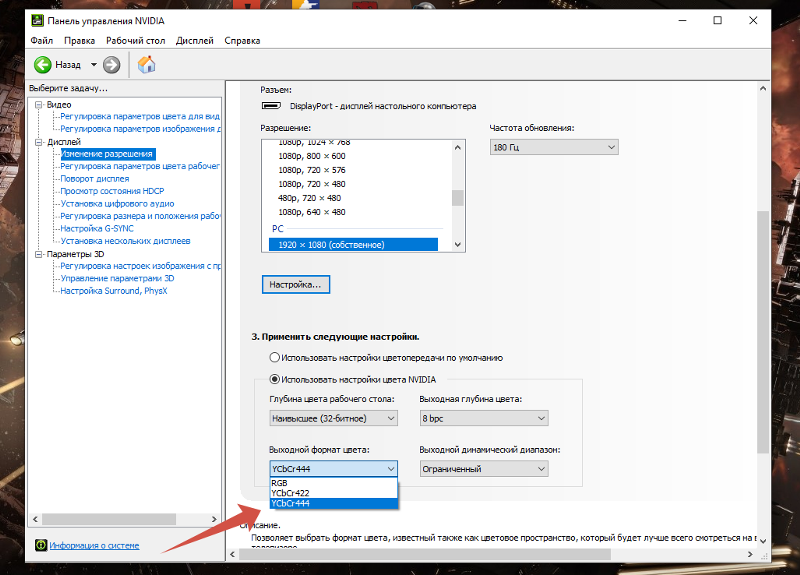Select resolution 1080p, 720 × 576
The width and height of the screenshot is (800, 575).
pos(312,170)
